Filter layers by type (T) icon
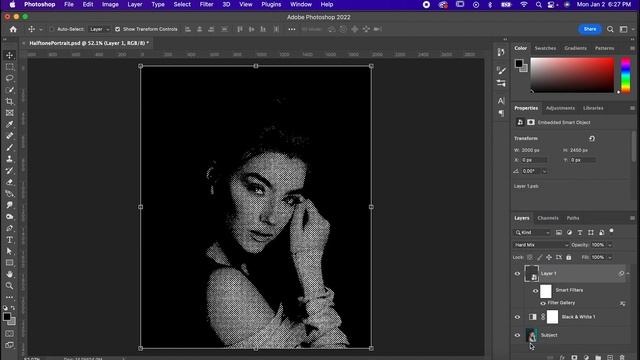This screenshot has height=360, width=640. (580, 232)
